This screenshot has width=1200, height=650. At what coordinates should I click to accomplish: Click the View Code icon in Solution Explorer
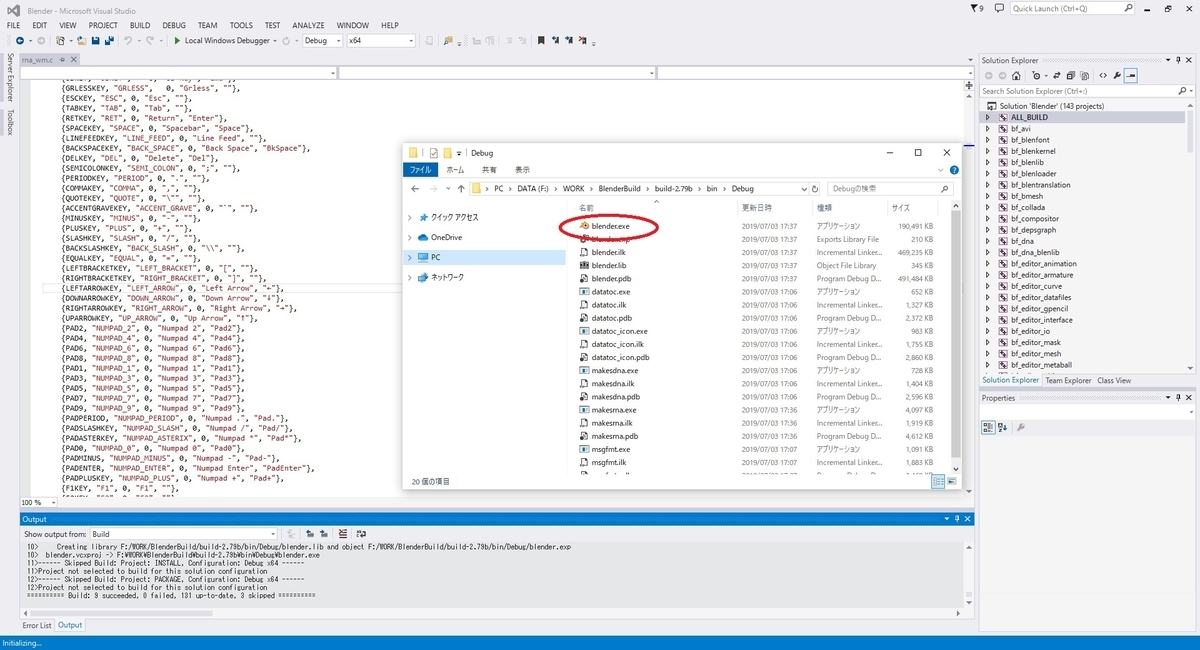[x=1102, y=75]
